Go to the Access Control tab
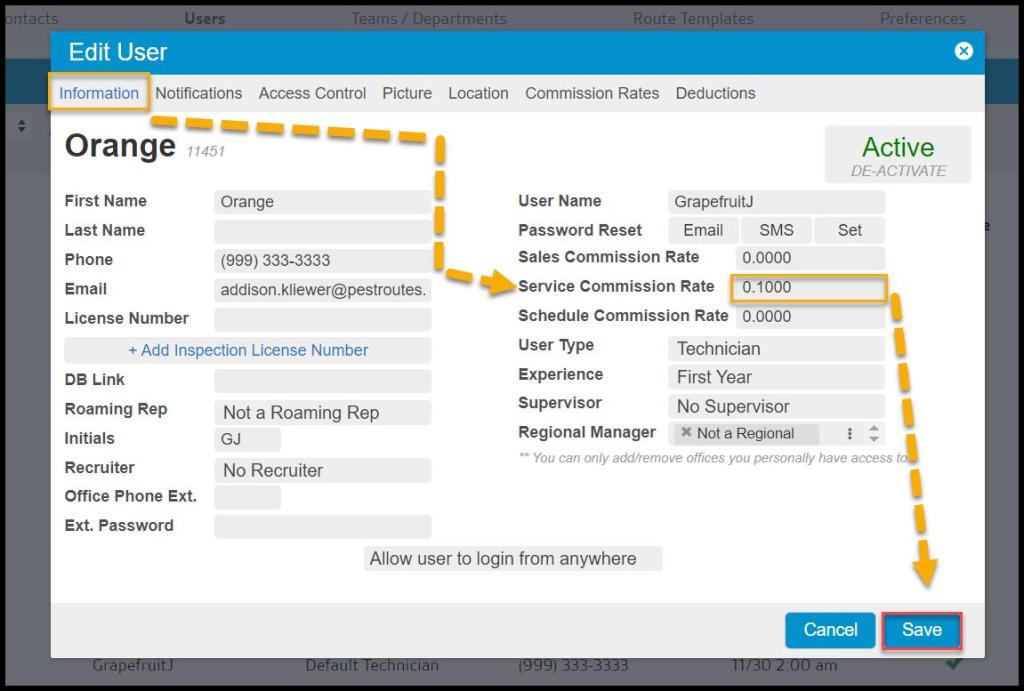1024x691 pixels. [x=312, y=93]
